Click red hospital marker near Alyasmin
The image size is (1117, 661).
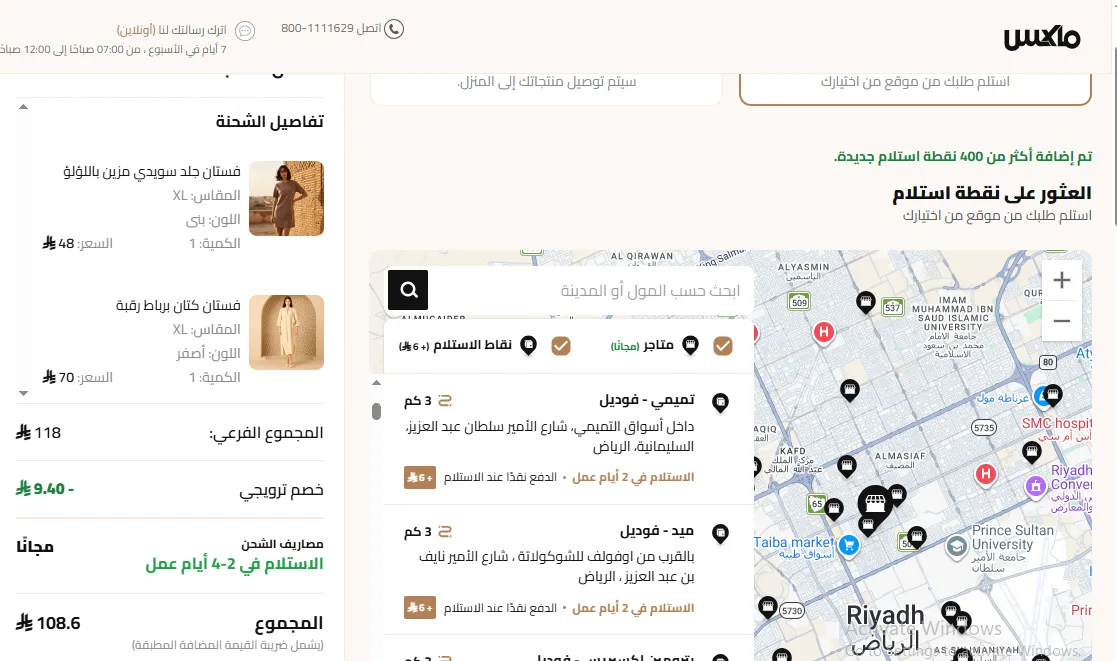click(x=824, y=332)
